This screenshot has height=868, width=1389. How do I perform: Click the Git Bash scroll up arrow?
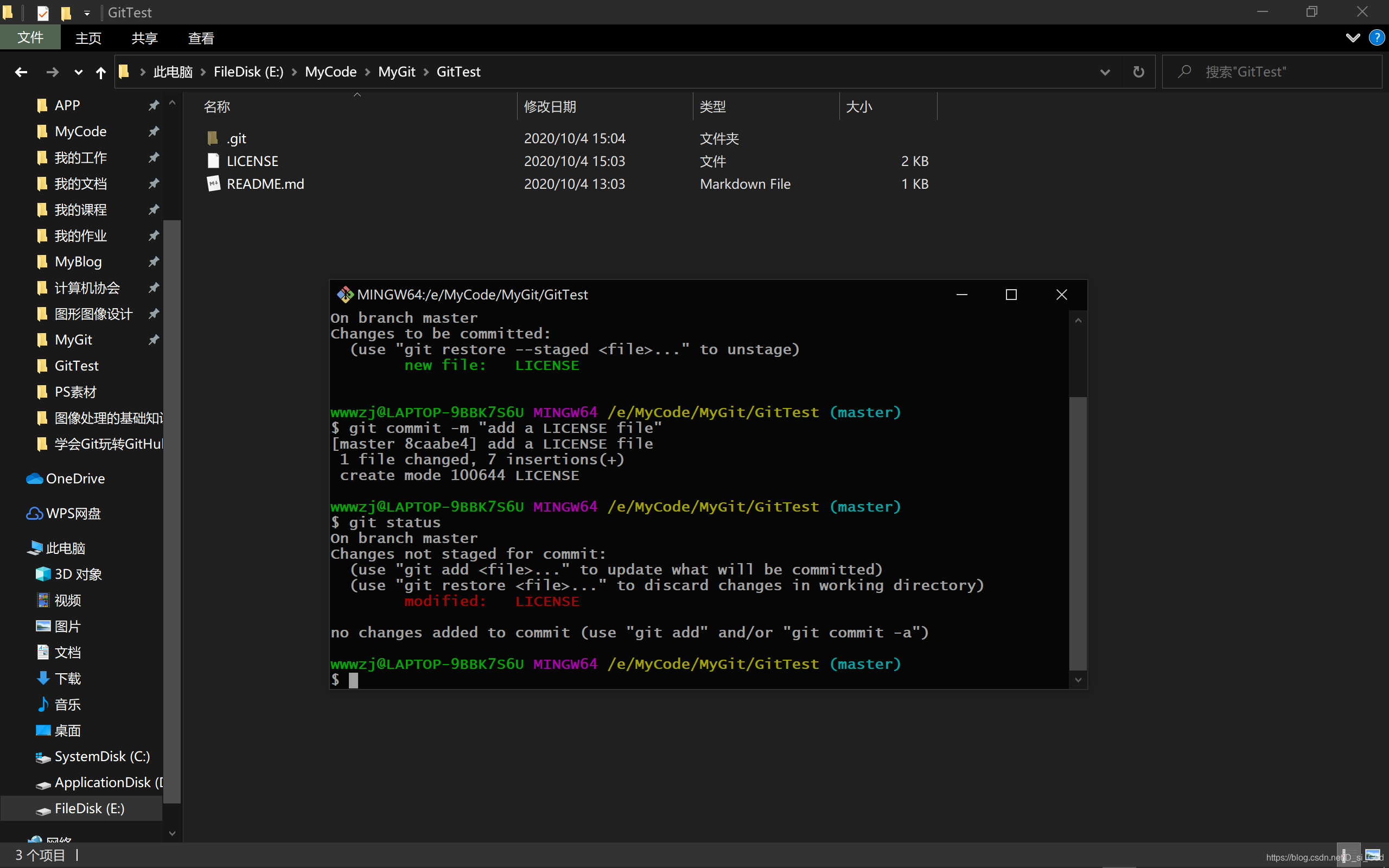(x=1079, y=320)
